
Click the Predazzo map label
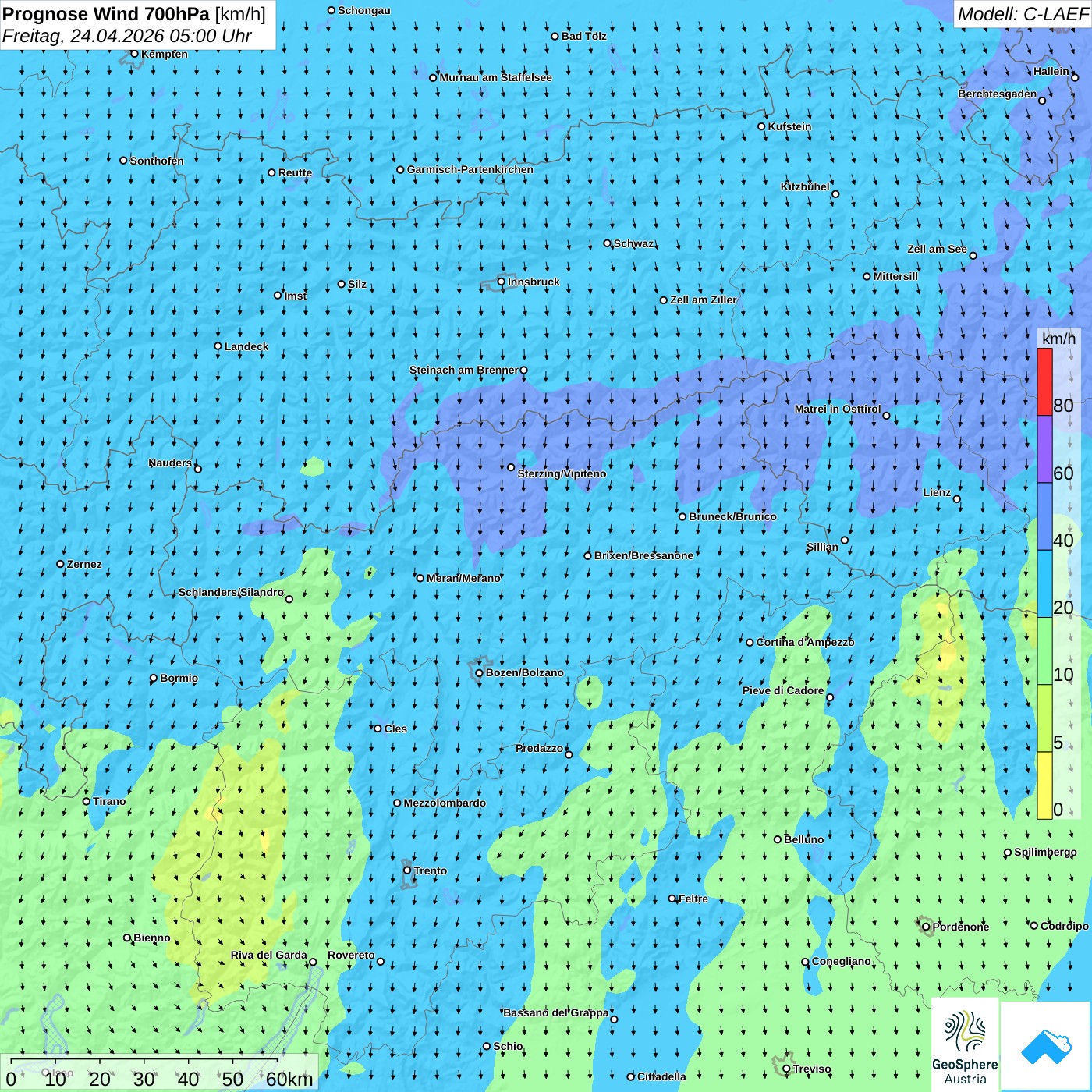click(x=539, y=748)
